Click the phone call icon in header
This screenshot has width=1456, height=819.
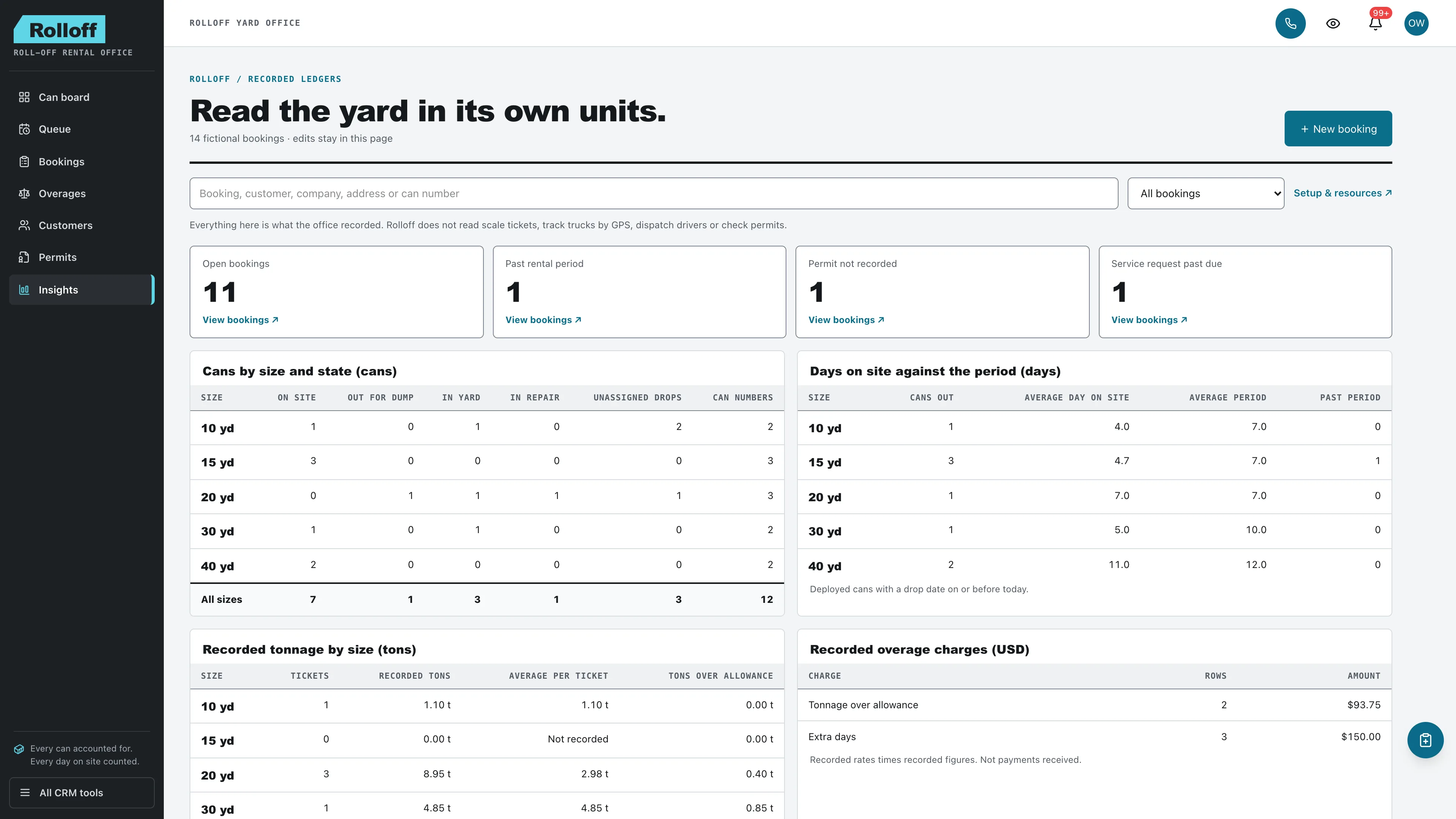click(1290, 23)
